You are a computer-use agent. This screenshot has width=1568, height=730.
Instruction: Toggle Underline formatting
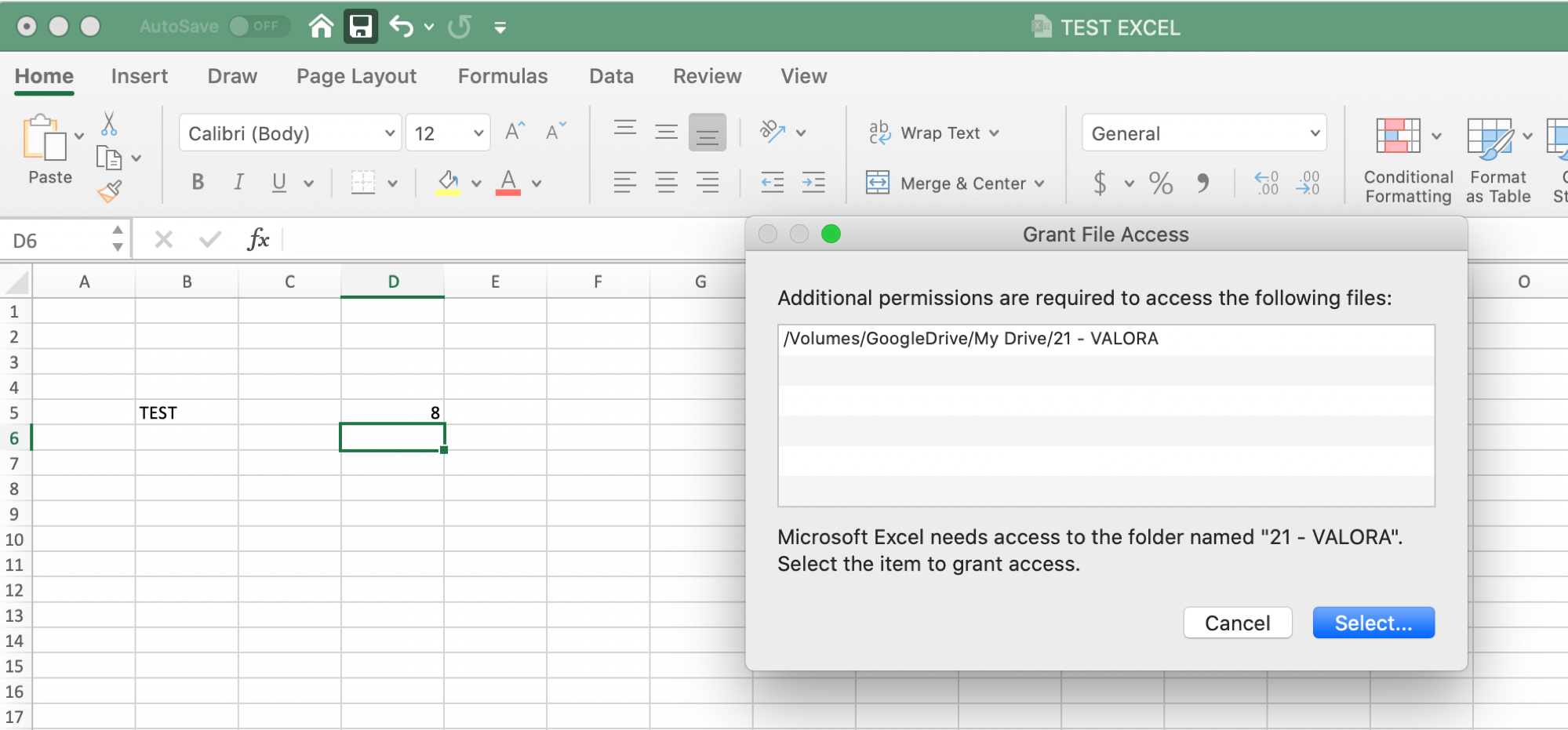[278, 183]
